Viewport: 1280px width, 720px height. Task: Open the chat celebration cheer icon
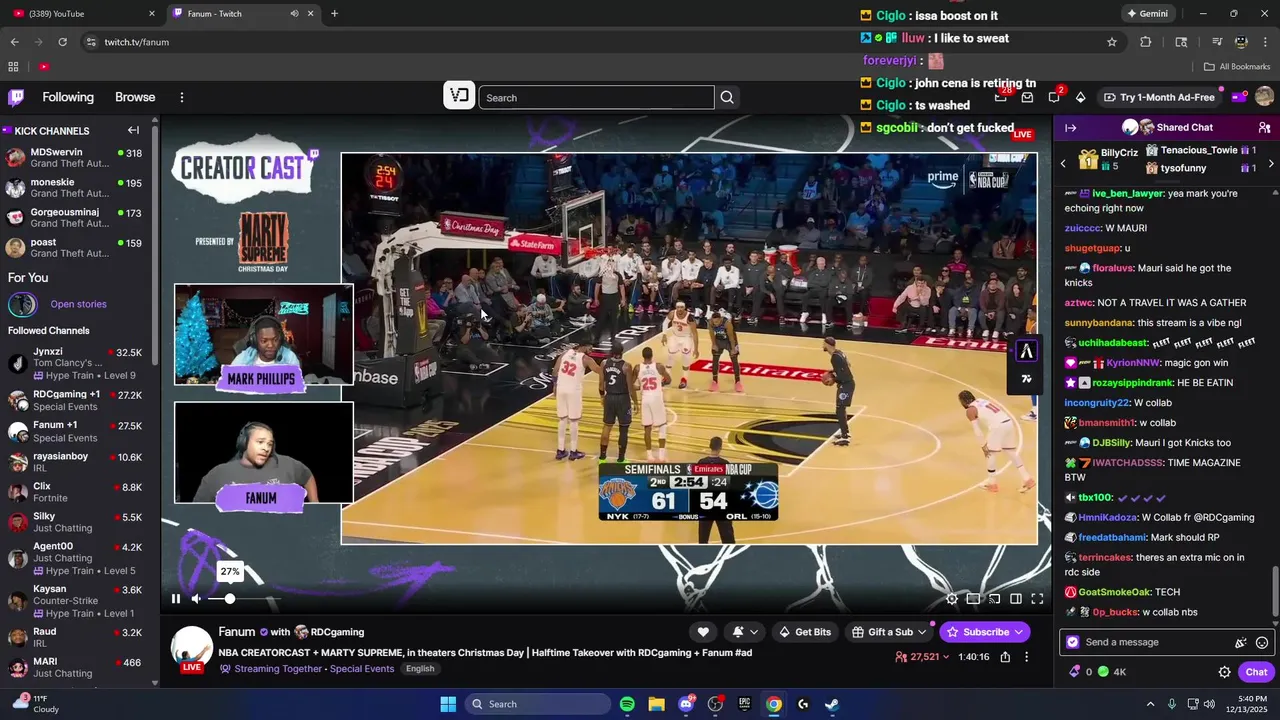(1241, 642)
